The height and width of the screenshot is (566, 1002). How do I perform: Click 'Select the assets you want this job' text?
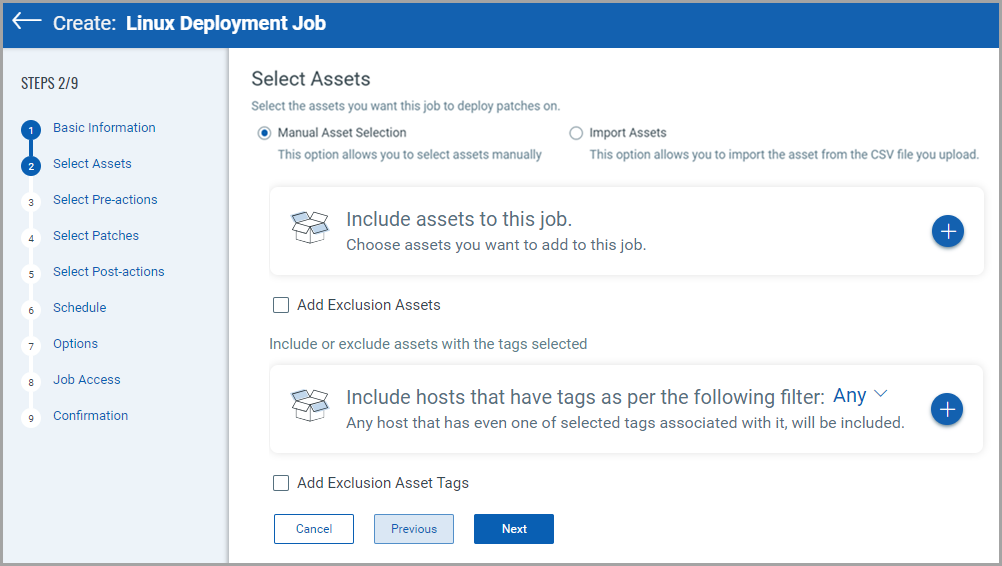tap(405, 106)
